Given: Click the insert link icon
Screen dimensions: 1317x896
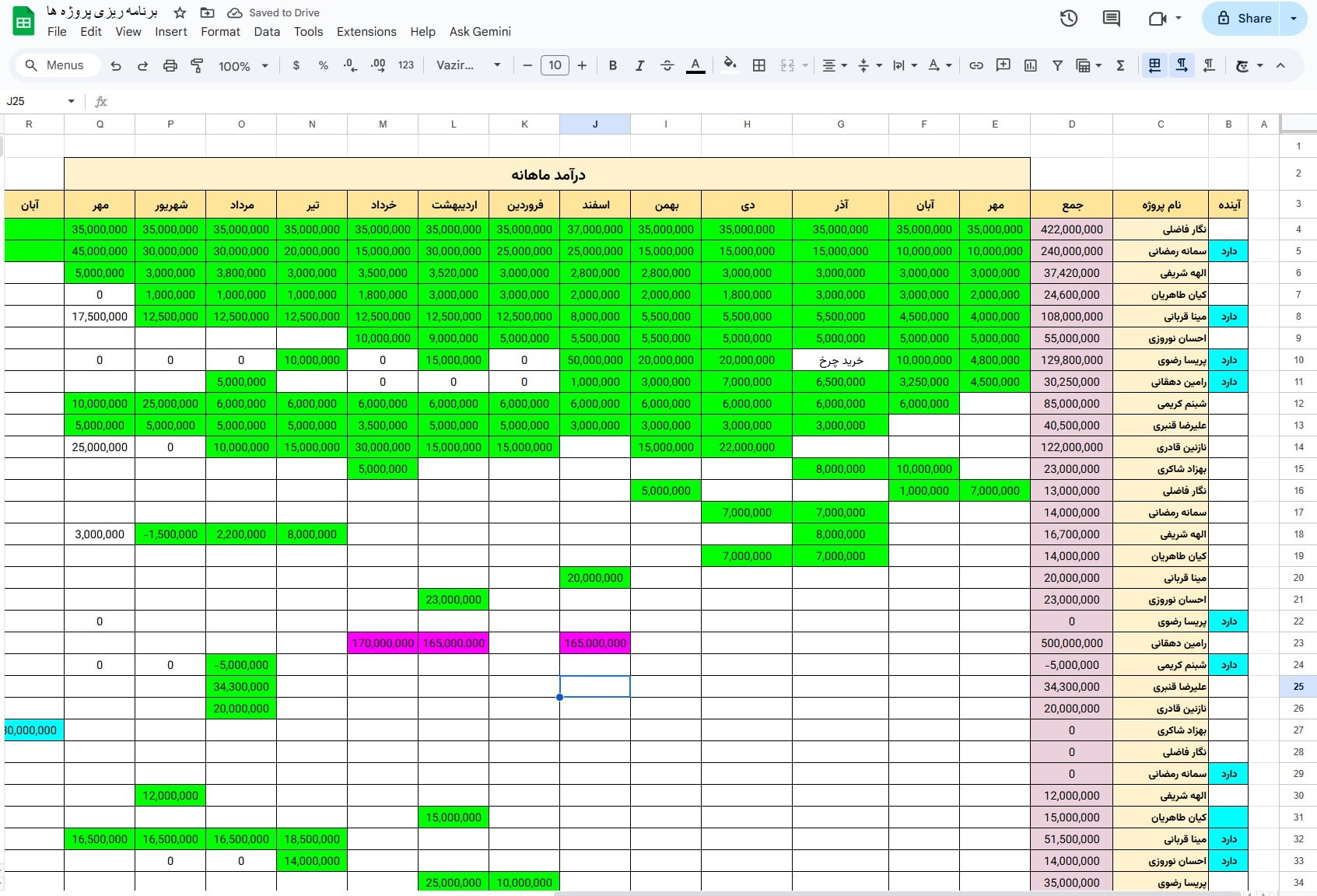Looking at the screenshot, I should (975, 65).
